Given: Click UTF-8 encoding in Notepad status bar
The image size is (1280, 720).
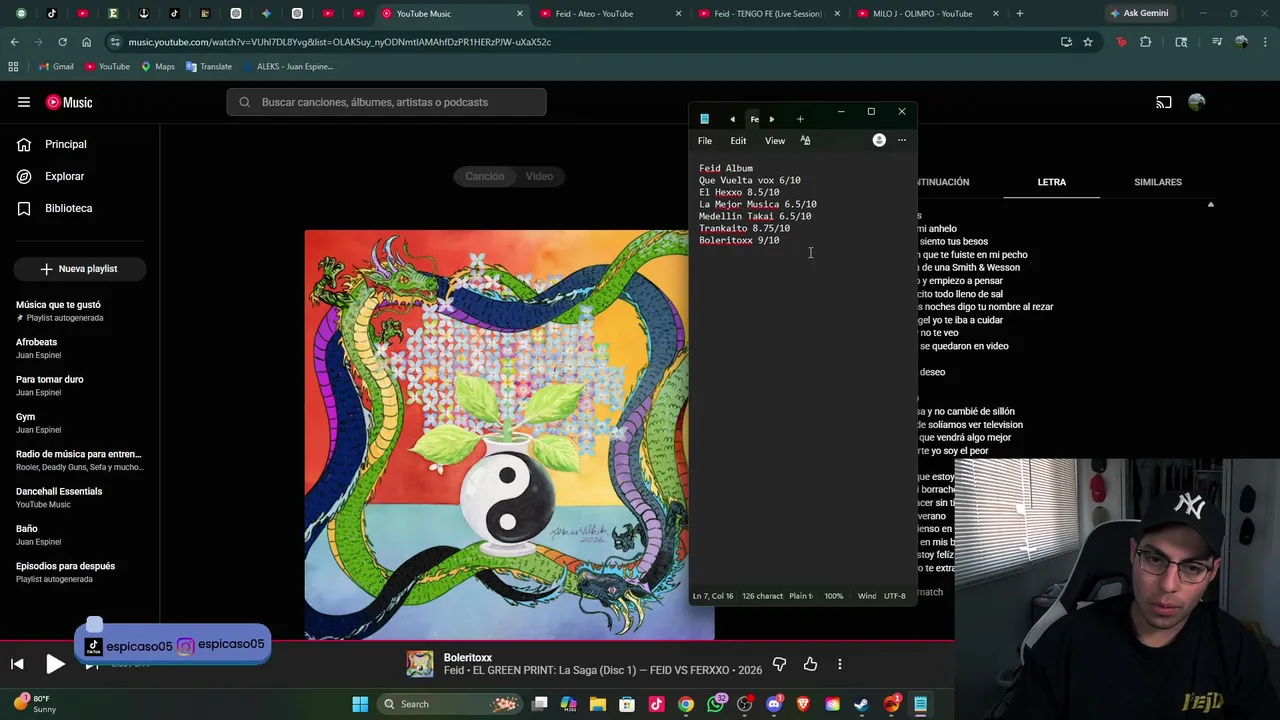Looking at the screenshot, I should tap(895, 596).
